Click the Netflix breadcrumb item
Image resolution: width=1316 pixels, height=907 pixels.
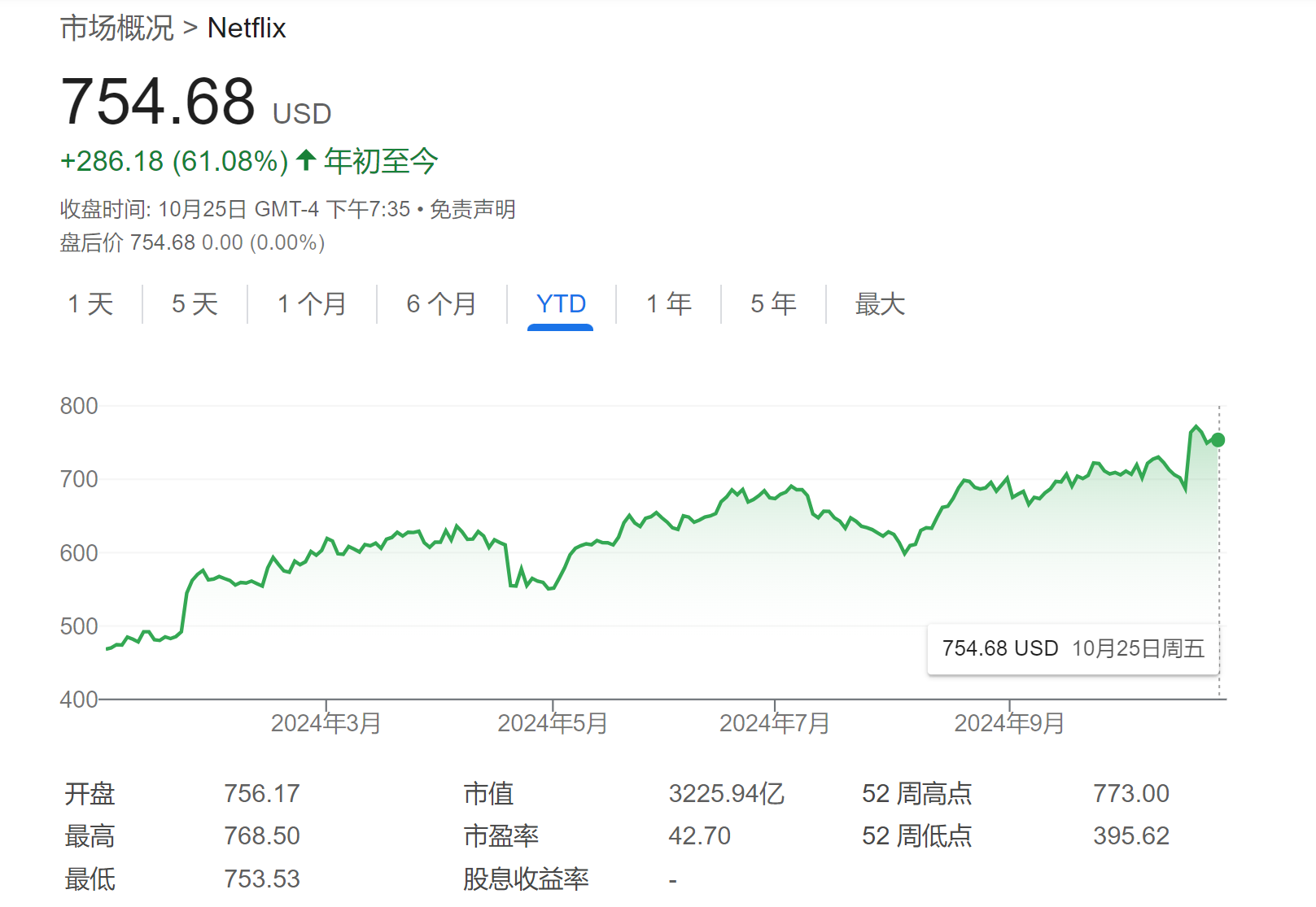(x=247, y=27)
